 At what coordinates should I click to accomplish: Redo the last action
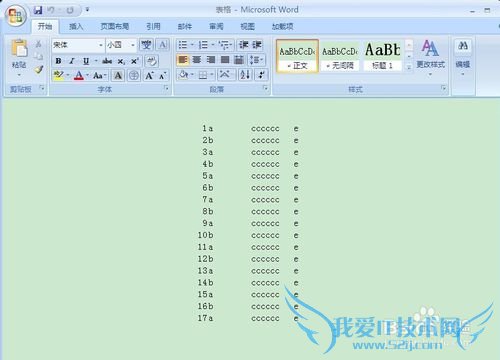[x=70, y=10]
